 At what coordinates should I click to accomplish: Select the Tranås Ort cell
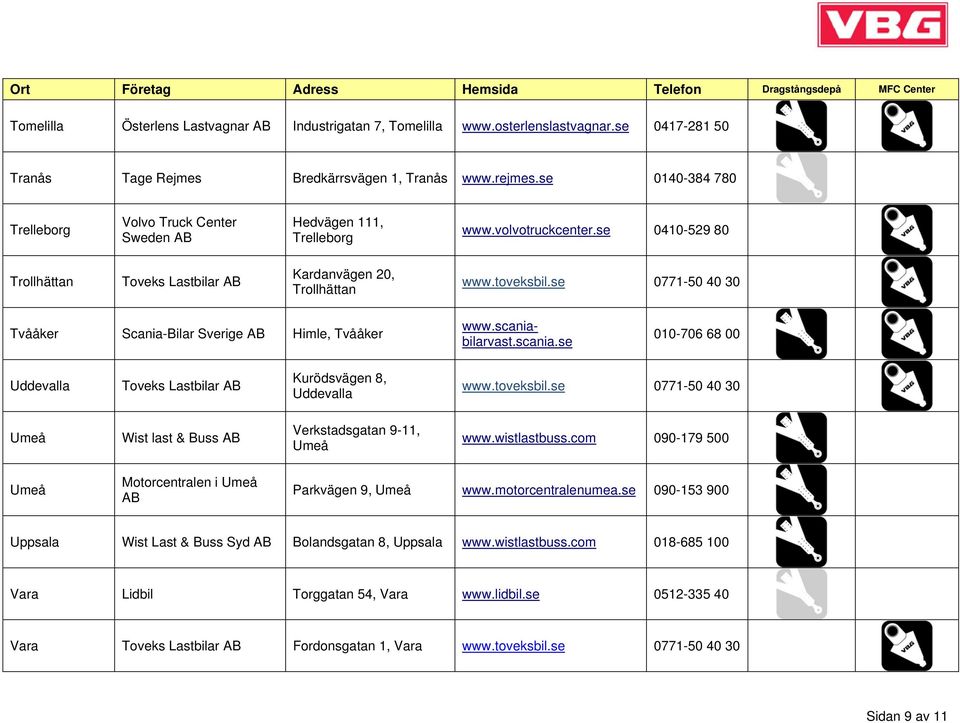[x=59, y=178]
